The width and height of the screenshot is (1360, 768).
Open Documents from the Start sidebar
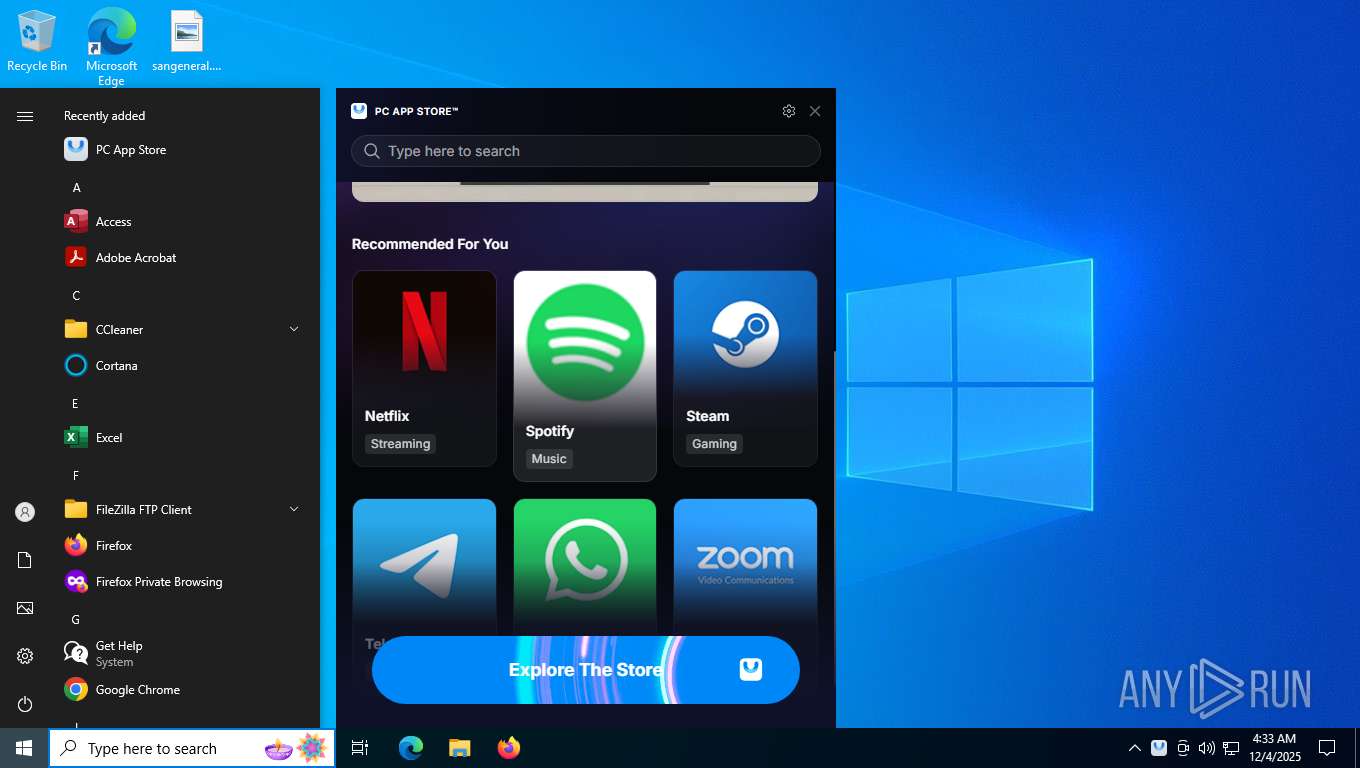pos(25,560)
